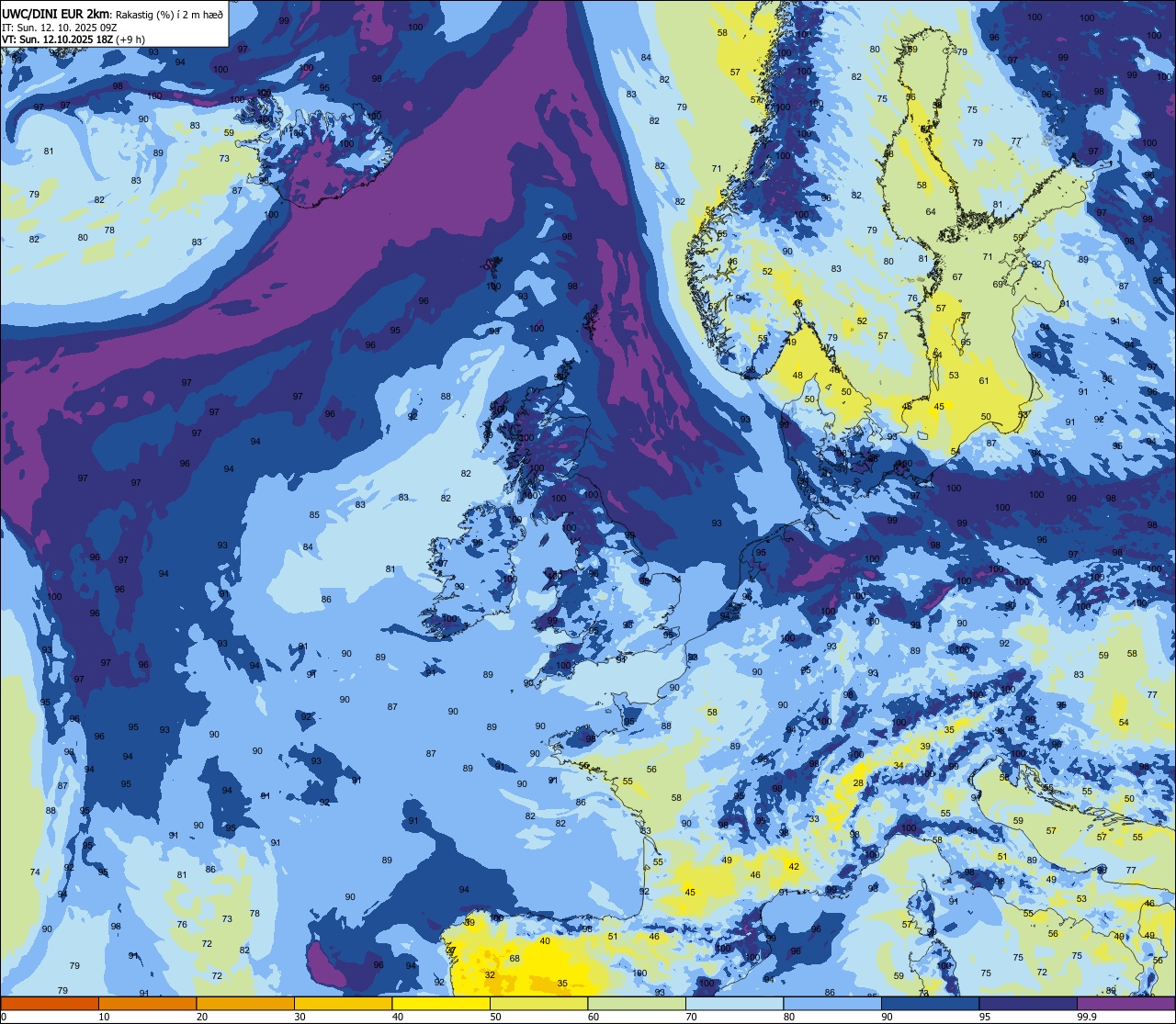Click the 'VT: Sun. 12.10.2025 18Z (+9 h)' line
The height and width of the screenshot is (1024, 1176).
tap(73, 39)
